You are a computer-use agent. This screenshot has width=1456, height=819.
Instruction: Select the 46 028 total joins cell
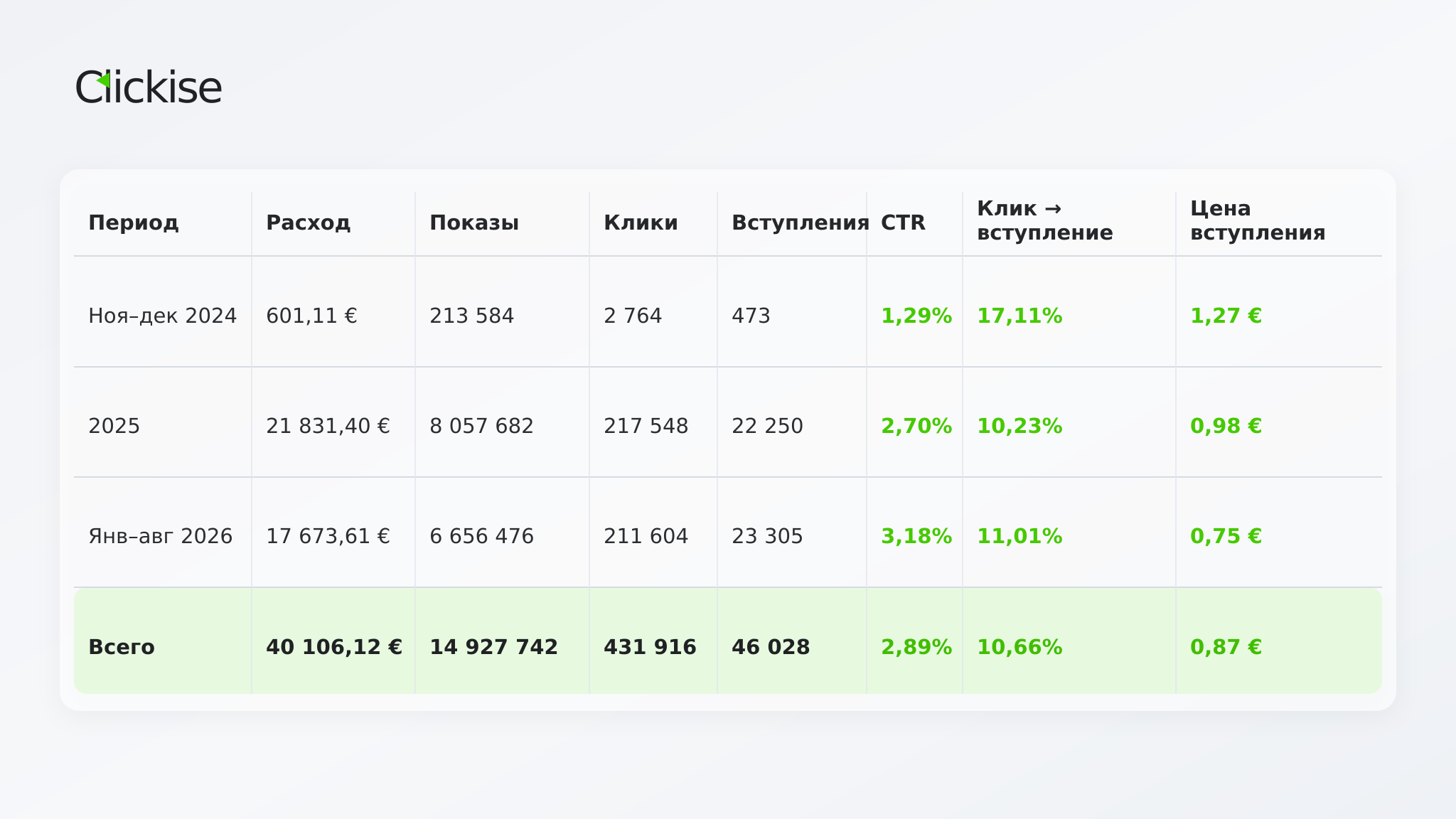coord(771,647)
